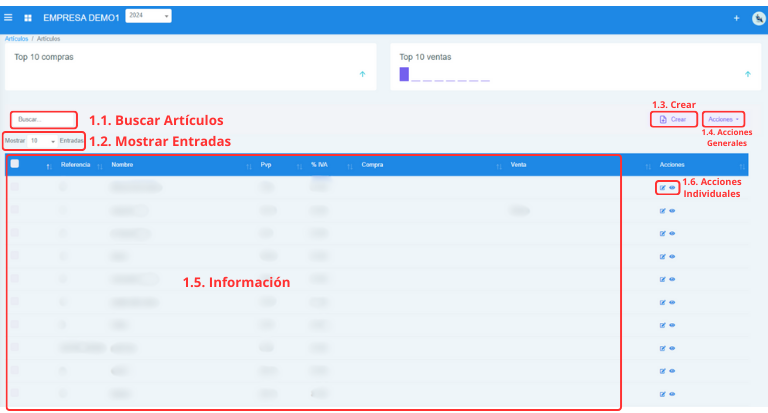
Task: Open the Mostrar 10 entries dropdown
Action: [43, 141]
